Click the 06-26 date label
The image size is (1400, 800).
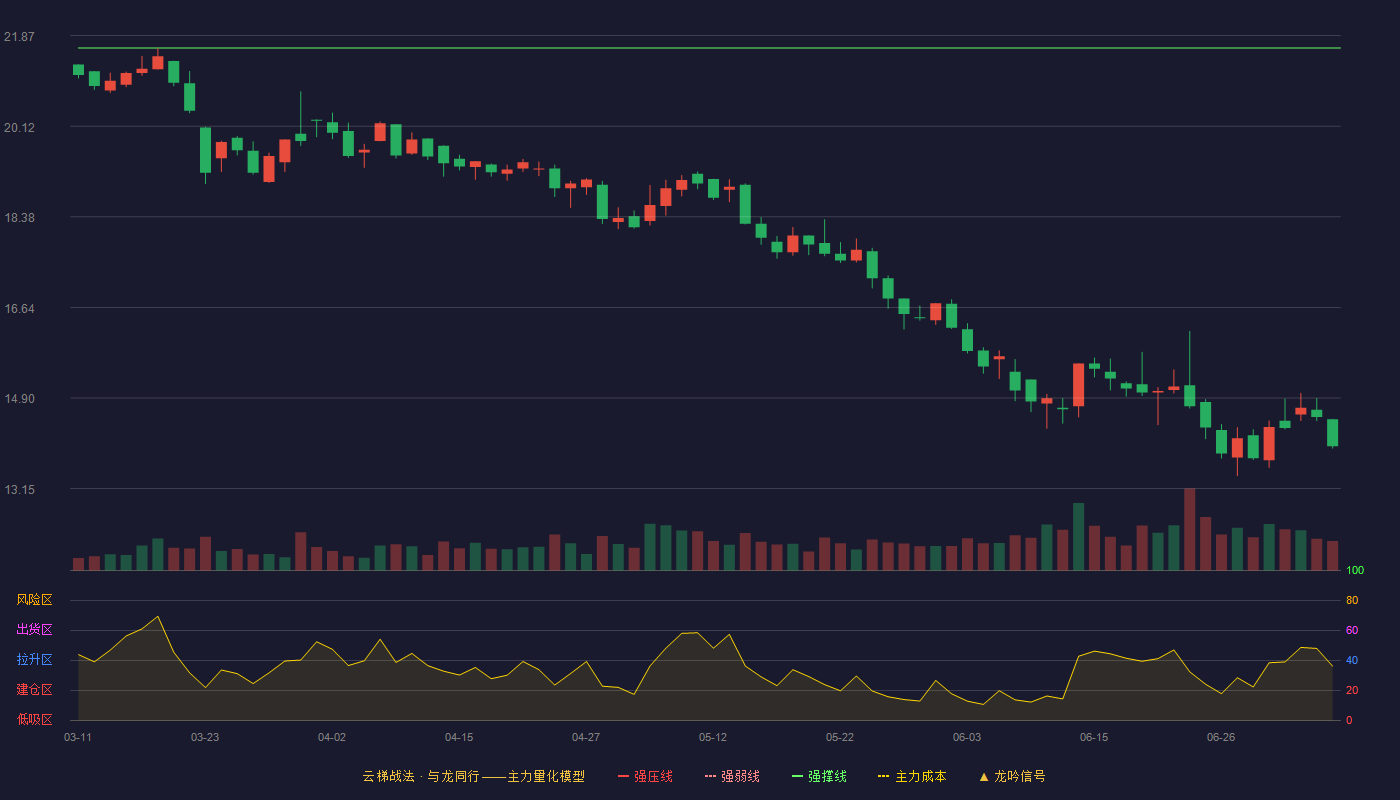[x=1221, y=737]
